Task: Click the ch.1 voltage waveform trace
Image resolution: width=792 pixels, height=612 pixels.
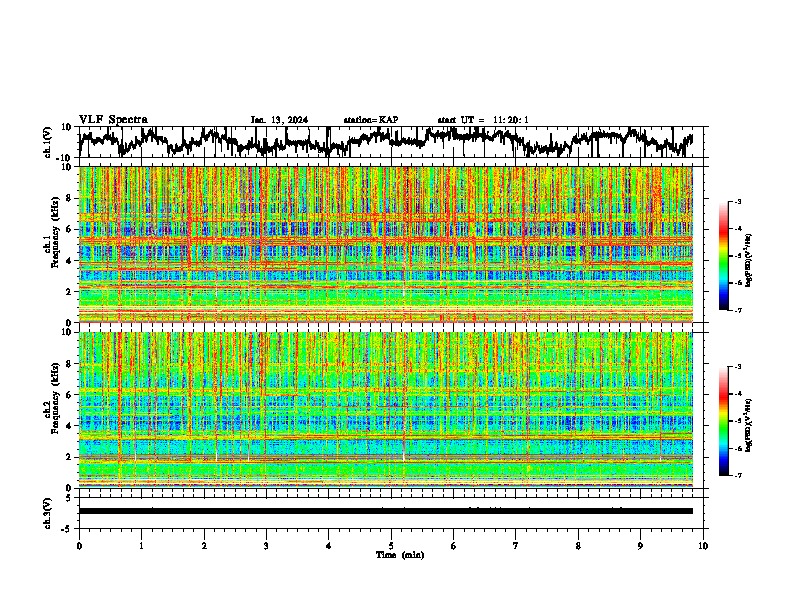Action: [386, 142]
